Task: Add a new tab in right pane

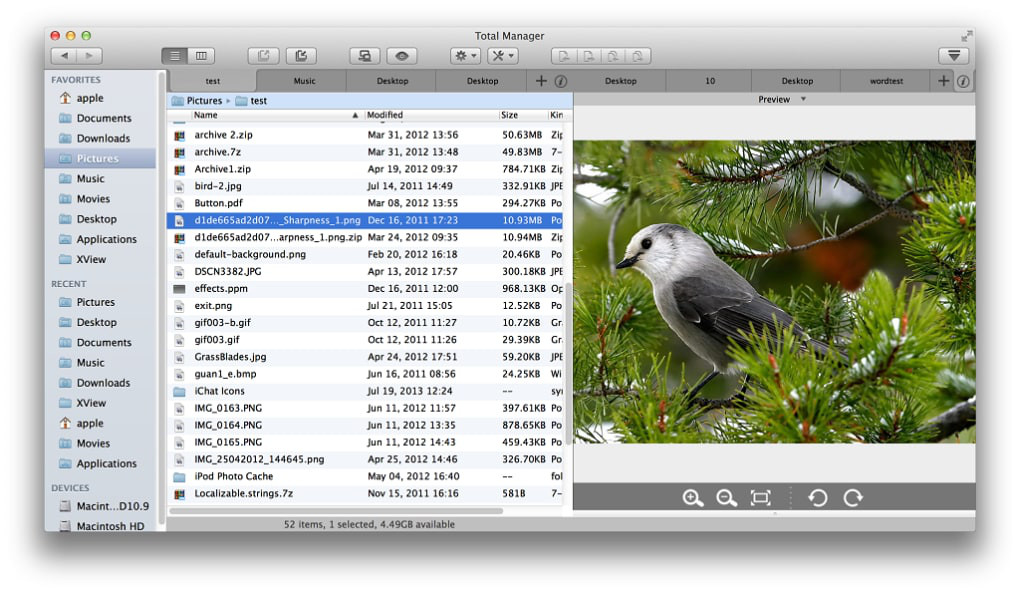Action: pyautogui.click(x=943, y=81)
